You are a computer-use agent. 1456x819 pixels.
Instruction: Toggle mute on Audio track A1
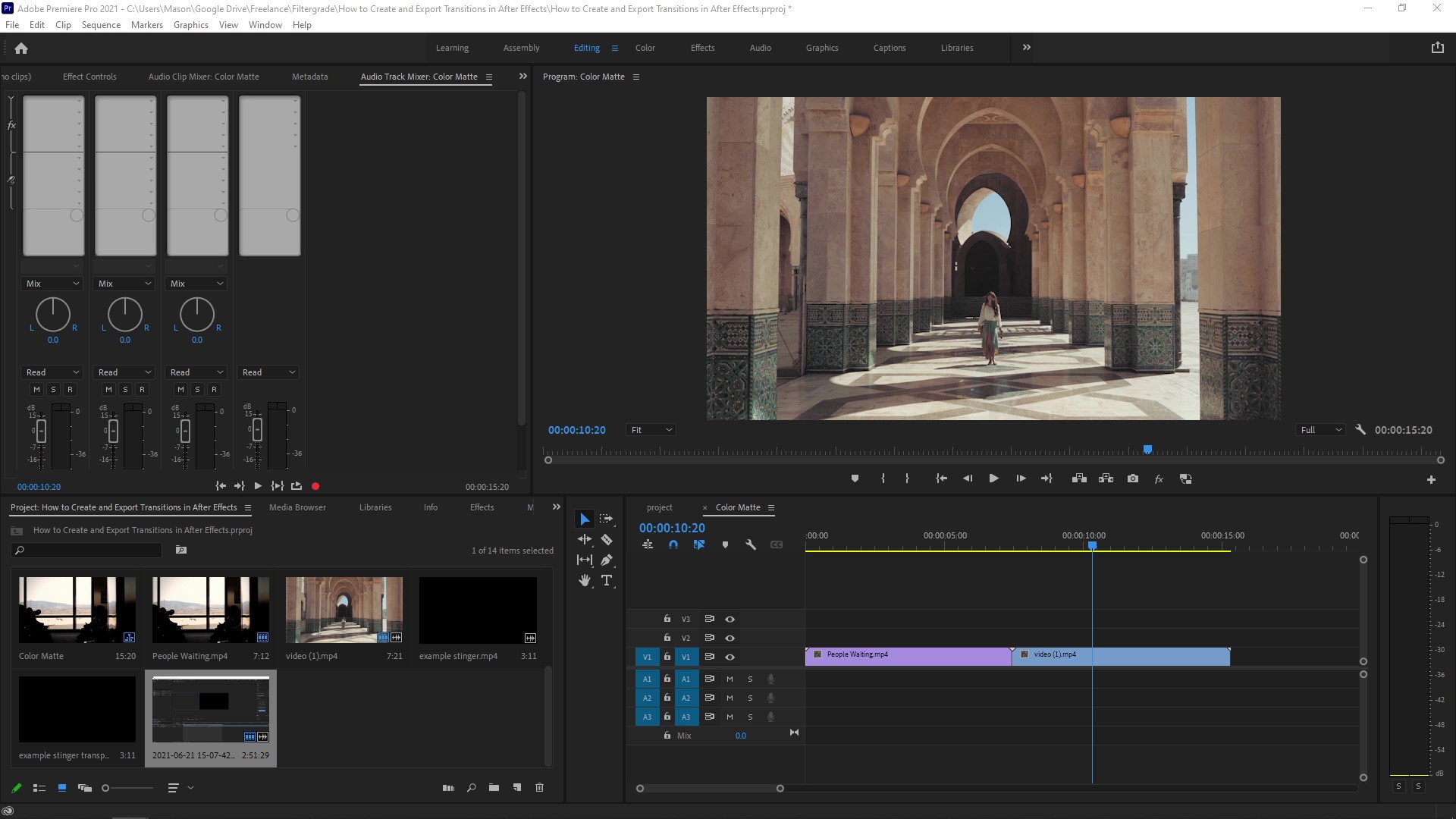pos(728,679)
